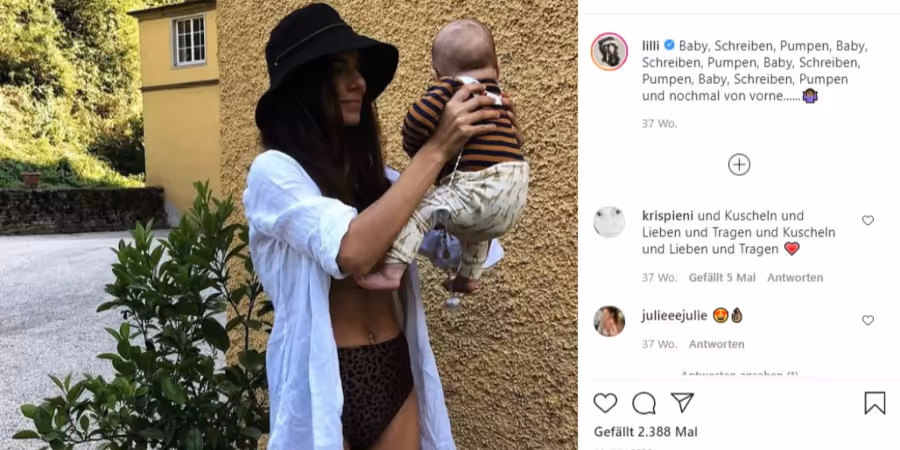Click the julieeejulie username link
The height and width of the screenshot is (450, 900).
pos(674,316)
